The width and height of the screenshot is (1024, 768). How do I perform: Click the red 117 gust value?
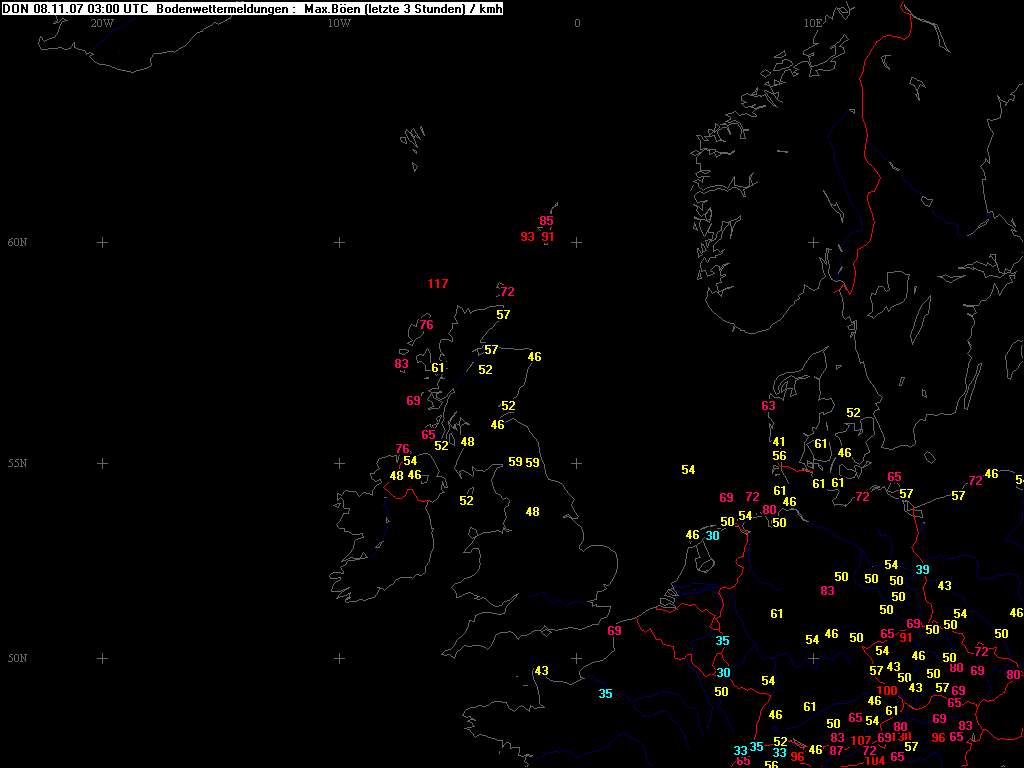[x=437, y=284]
